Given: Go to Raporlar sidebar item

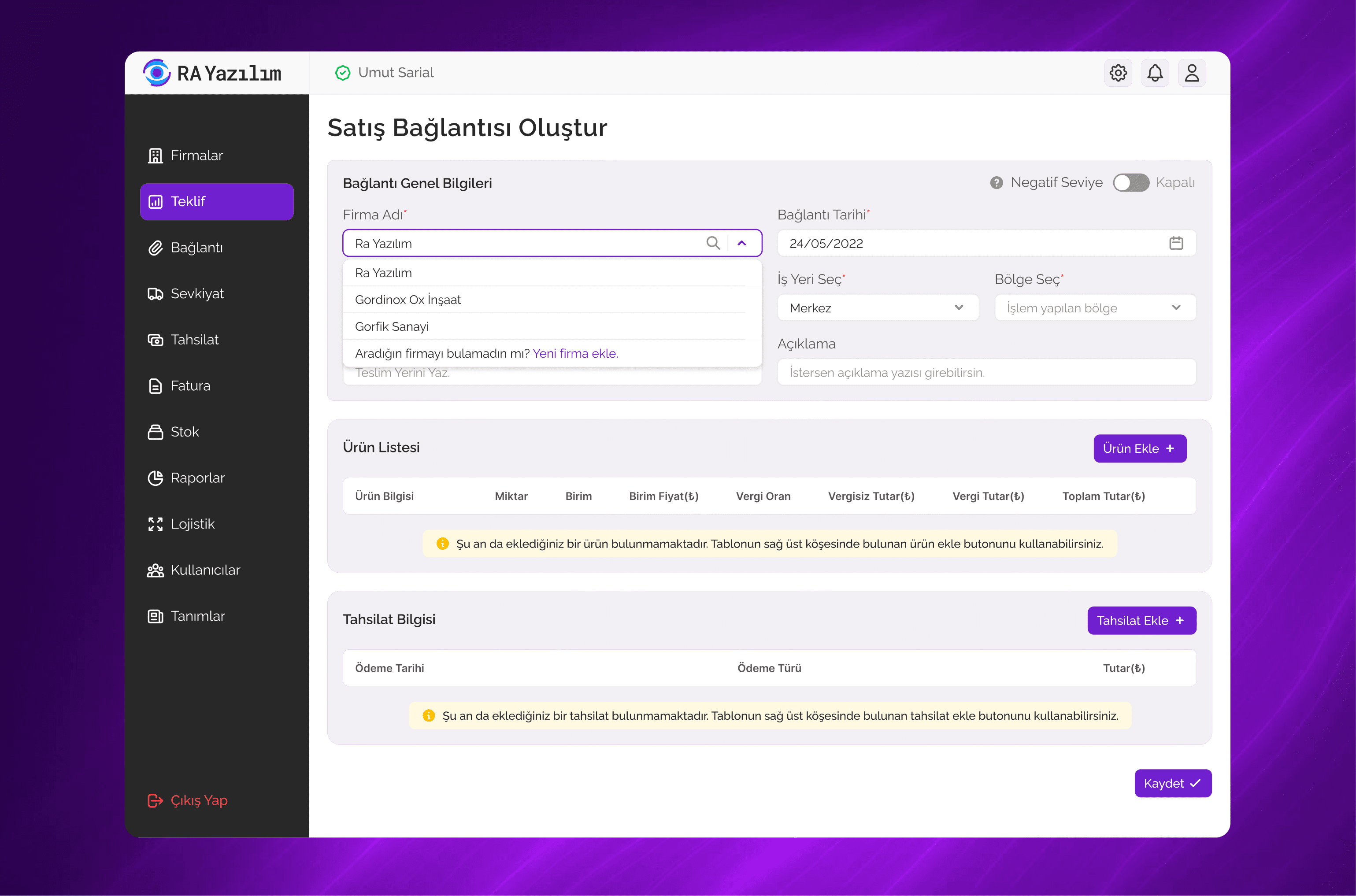Looking at the screenshot, I should [x=197, y=478].
